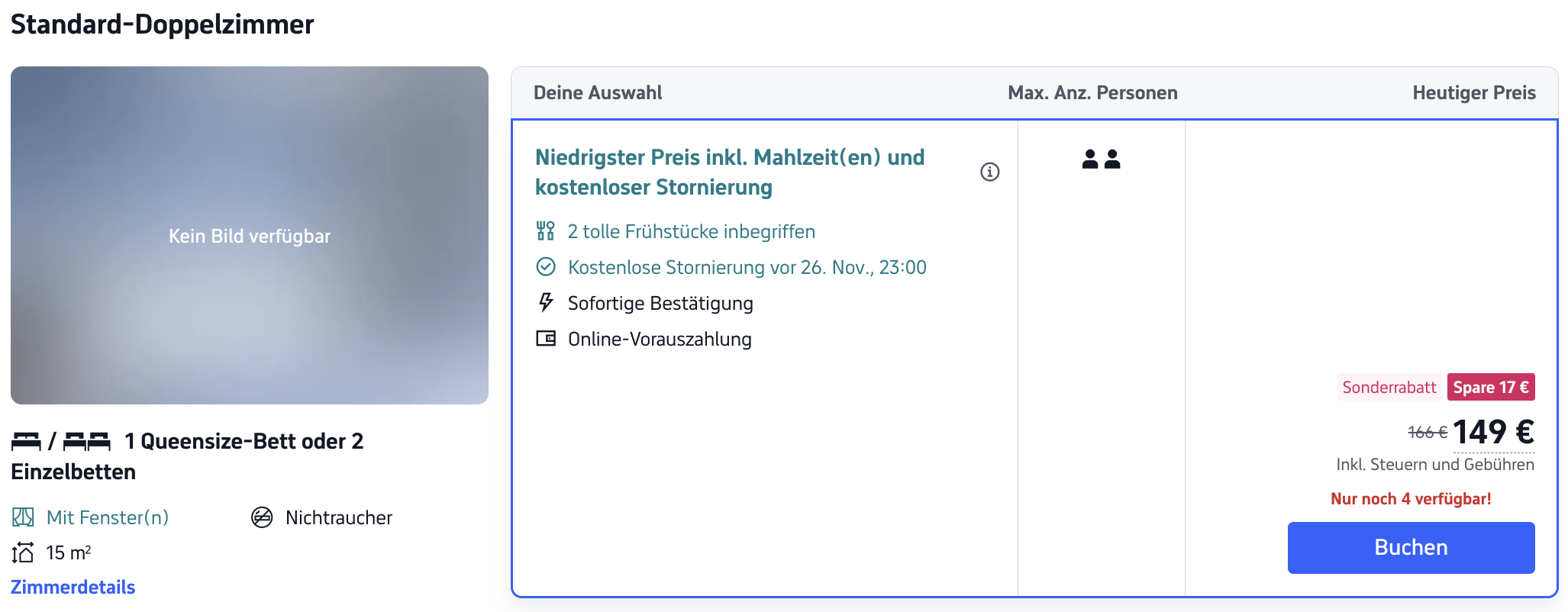1568x612 pixels.
Task: Click the info icon beside rate title
Action: (x=989, y=172)
